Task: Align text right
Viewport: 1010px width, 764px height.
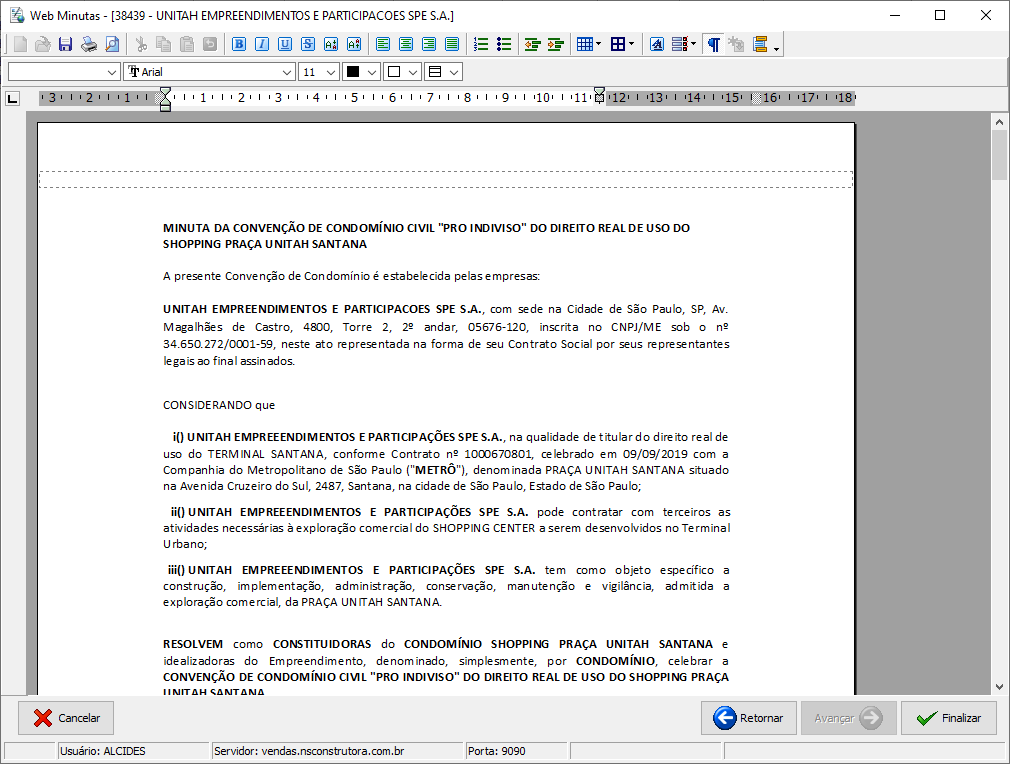Action: click(429, 44)
